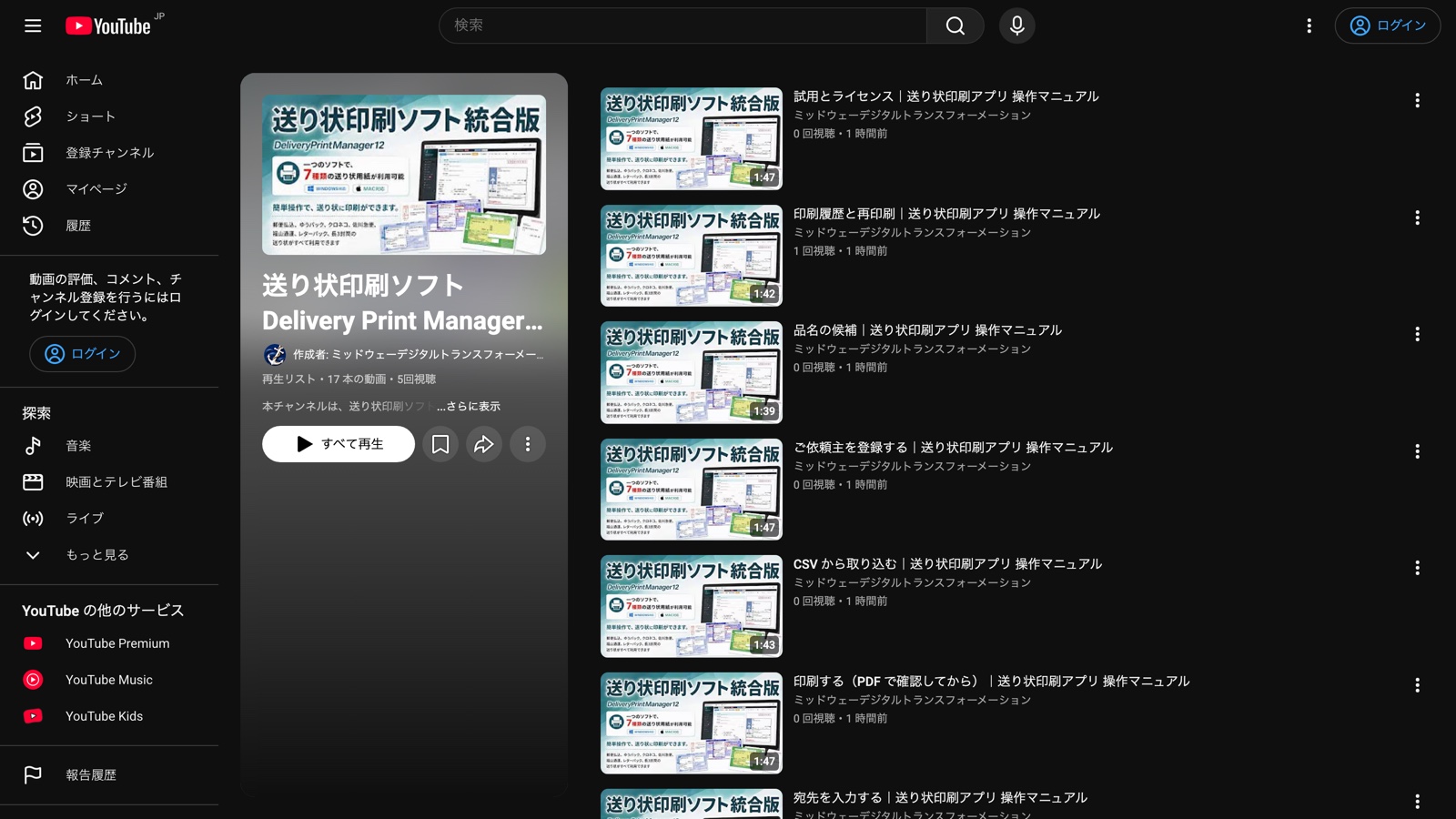Open the hamburger guide menu
Viewport: 1456px width, 819px height.
(33, 25)
